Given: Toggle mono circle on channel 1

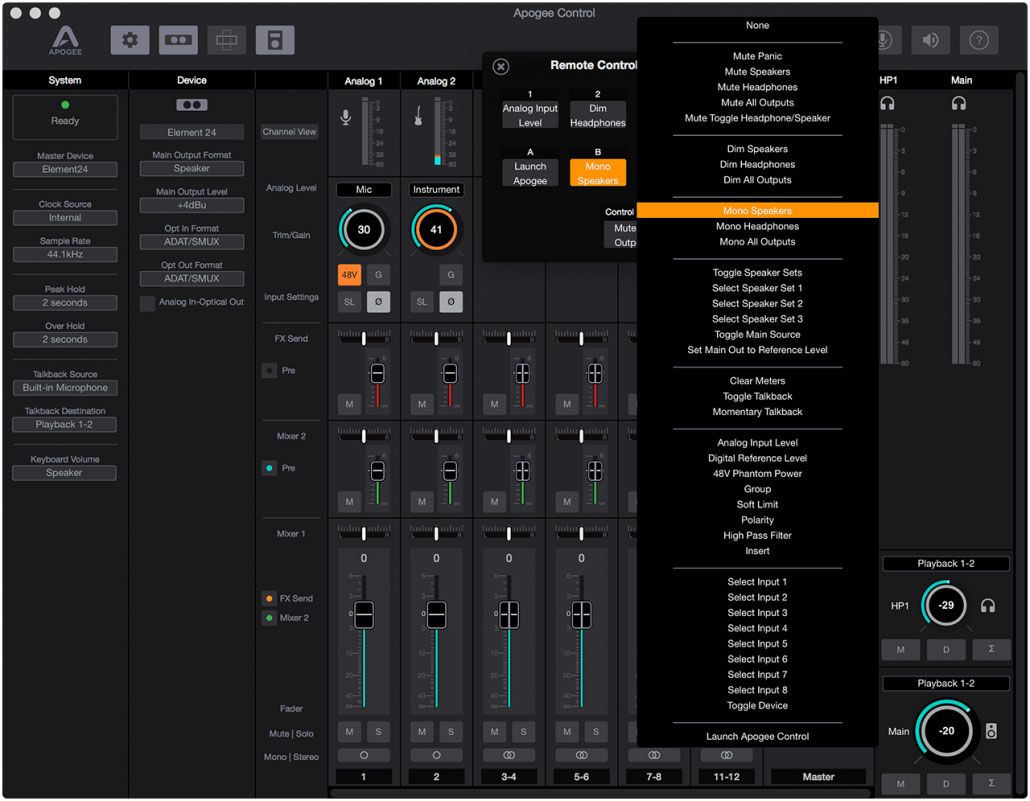Looking at the screenshot, I should pos(364,755).
